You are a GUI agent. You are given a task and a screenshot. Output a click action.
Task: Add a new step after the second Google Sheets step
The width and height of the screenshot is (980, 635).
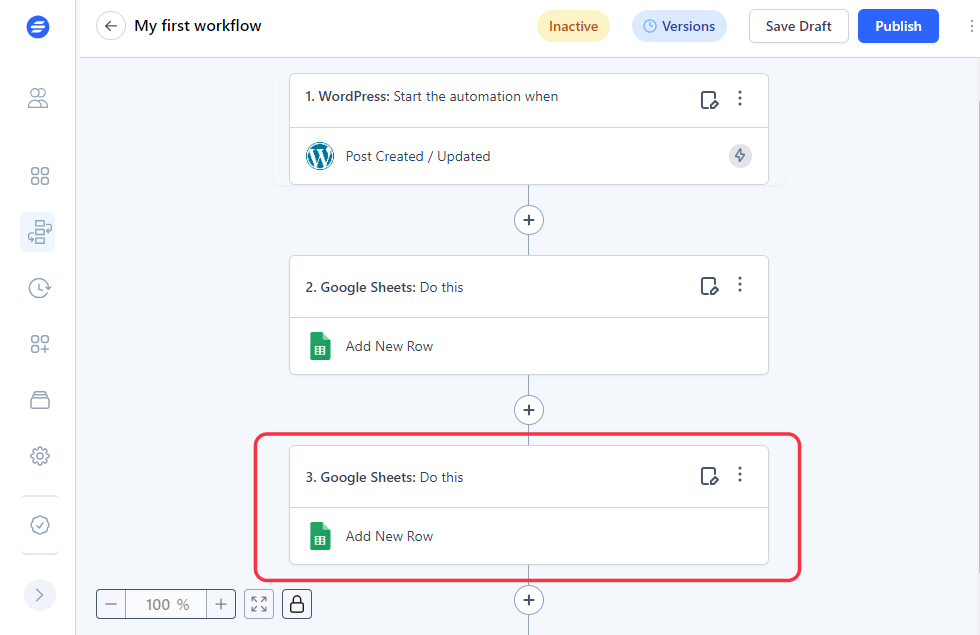(528, 410)
